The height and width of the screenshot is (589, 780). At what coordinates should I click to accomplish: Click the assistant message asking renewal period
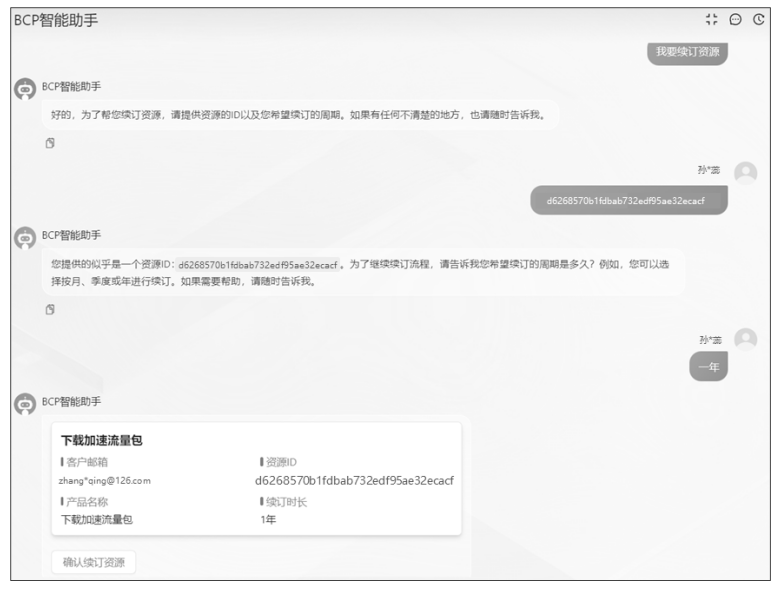click(364, 273)
